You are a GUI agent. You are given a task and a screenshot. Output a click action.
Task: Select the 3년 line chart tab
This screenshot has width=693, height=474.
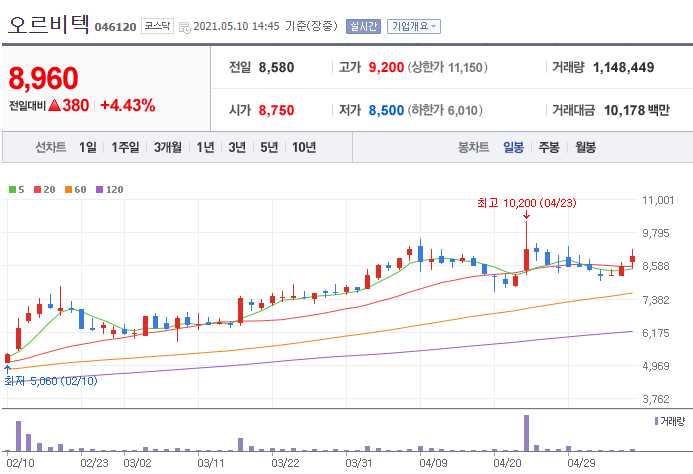pos(237,147)
